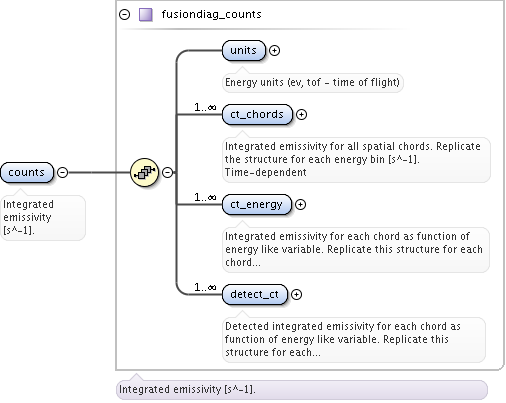The height and width of the screenshot is (403, 506).
Task: Click the sequence compositor icon
Action: click(144, 172)
